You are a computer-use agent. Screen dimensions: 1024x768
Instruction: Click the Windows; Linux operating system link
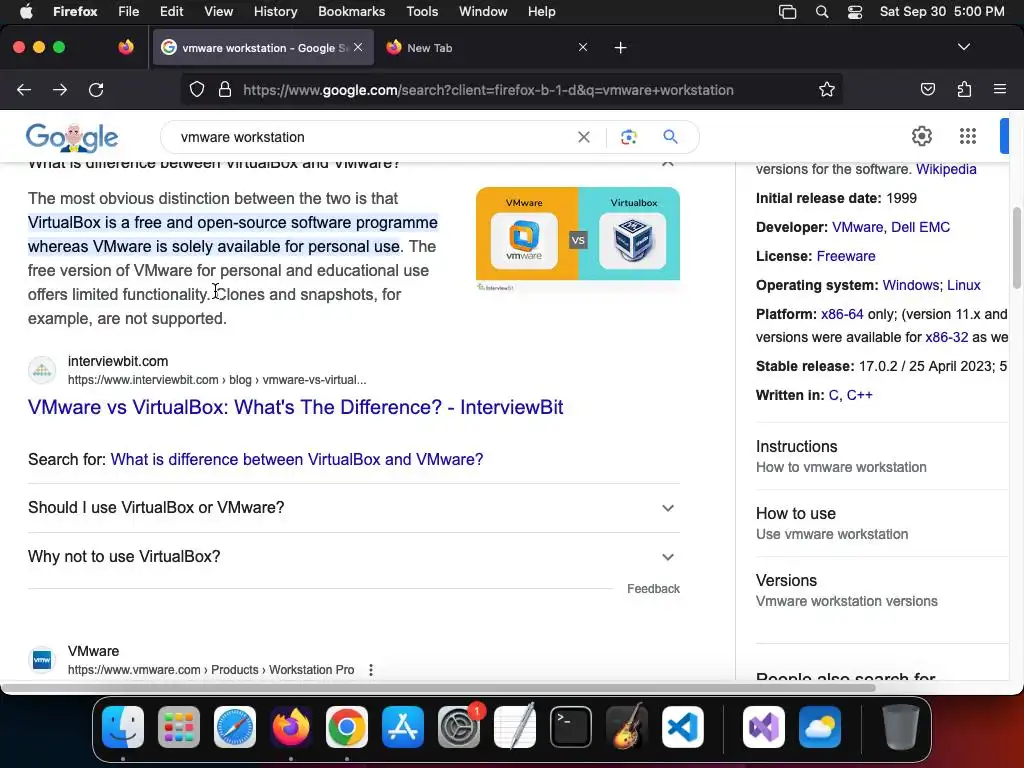pos(931,285)
